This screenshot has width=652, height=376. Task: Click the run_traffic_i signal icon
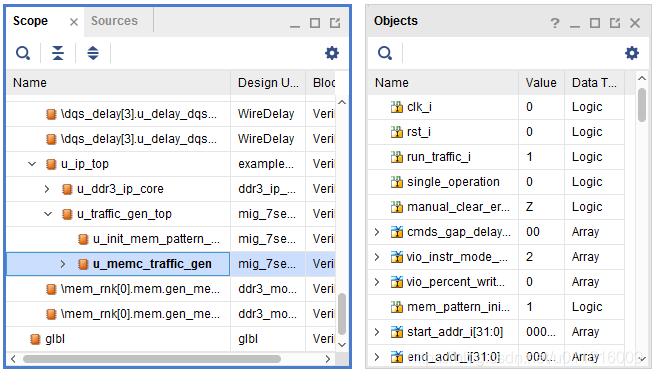tap(397, 157)
